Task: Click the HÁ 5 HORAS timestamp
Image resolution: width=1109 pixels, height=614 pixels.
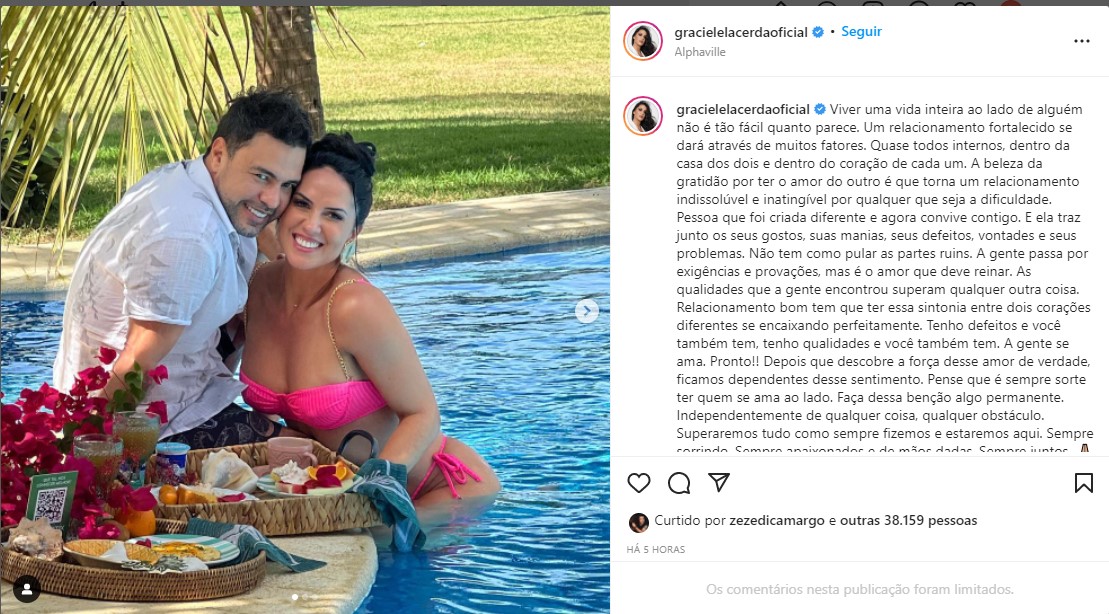Action: 656,549
